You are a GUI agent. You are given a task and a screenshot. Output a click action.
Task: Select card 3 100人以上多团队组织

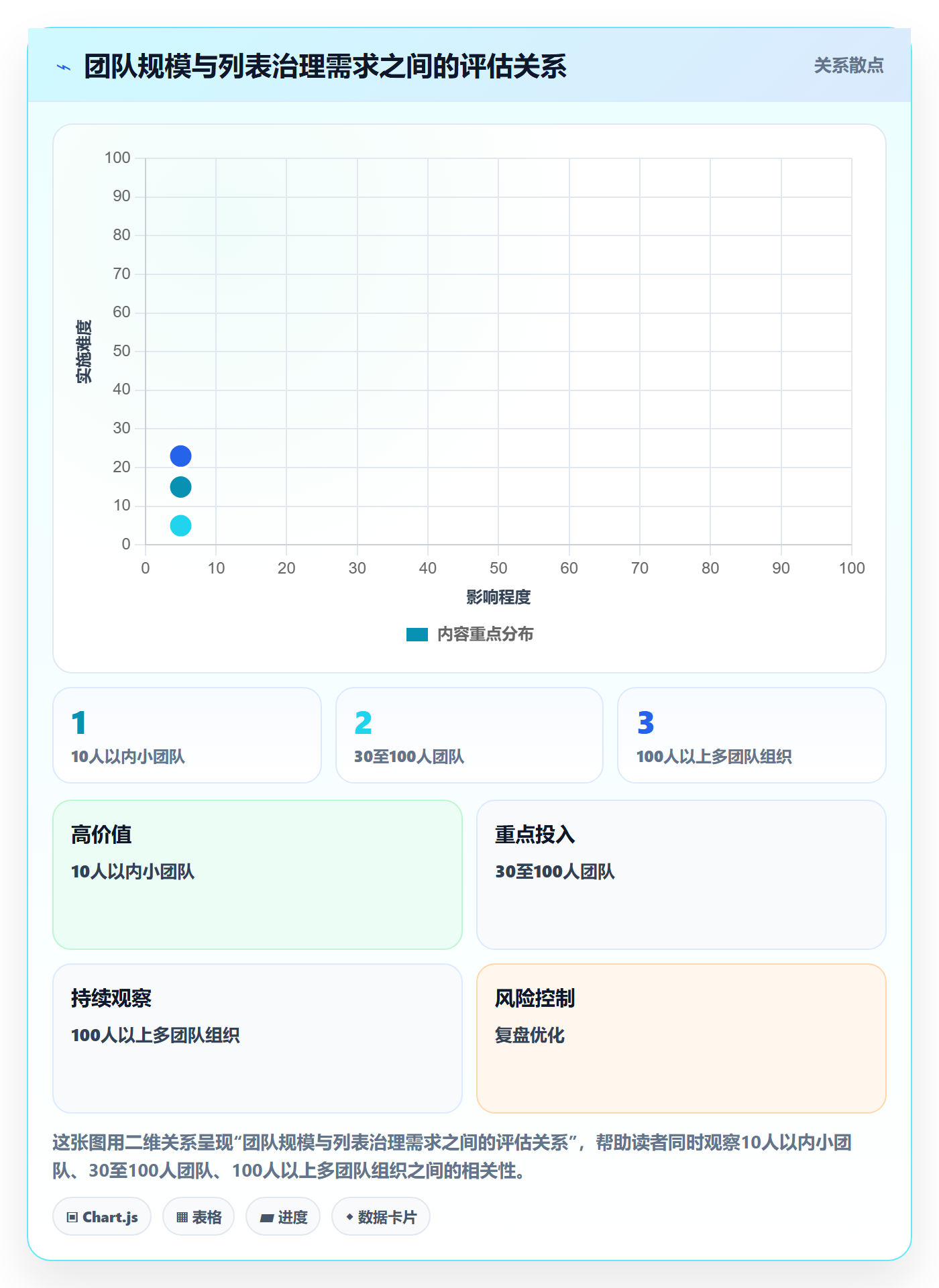tap(752, 735)
